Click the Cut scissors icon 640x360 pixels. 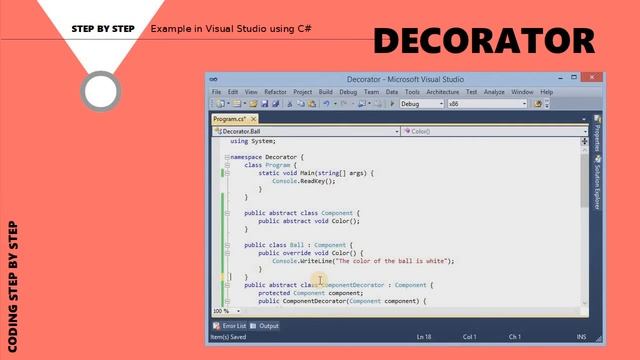click(290, 104)
